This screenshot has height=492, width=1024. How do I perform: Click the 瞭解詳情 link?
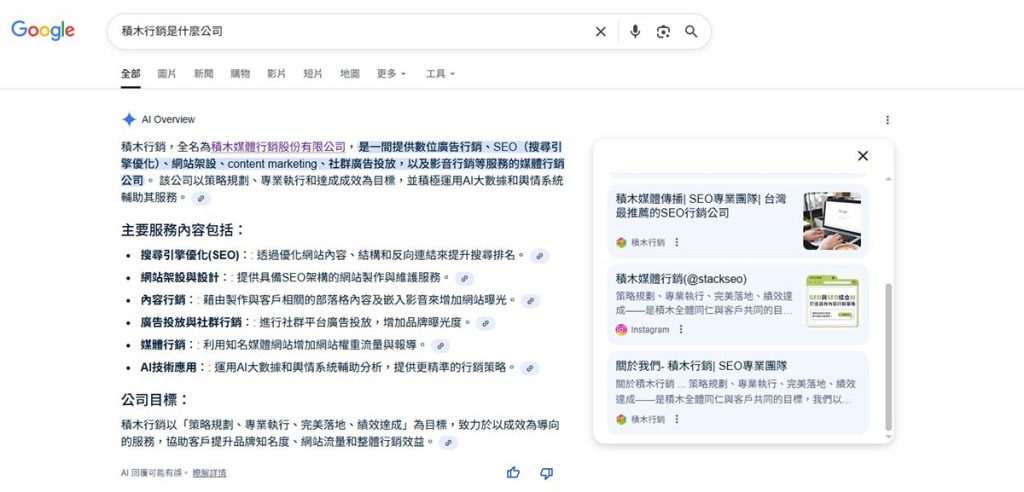point(209,473)
